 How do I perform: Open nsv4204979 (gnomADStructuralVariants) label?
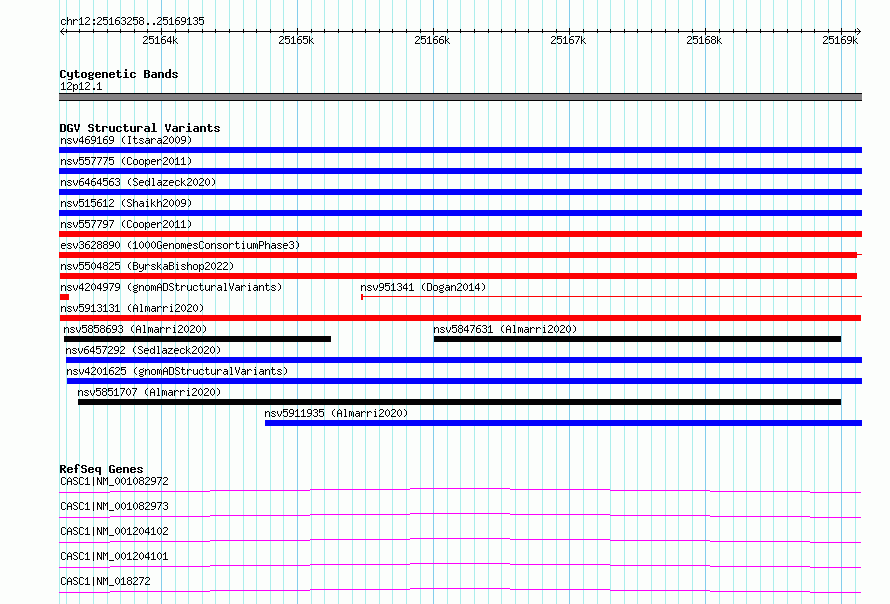171,287
